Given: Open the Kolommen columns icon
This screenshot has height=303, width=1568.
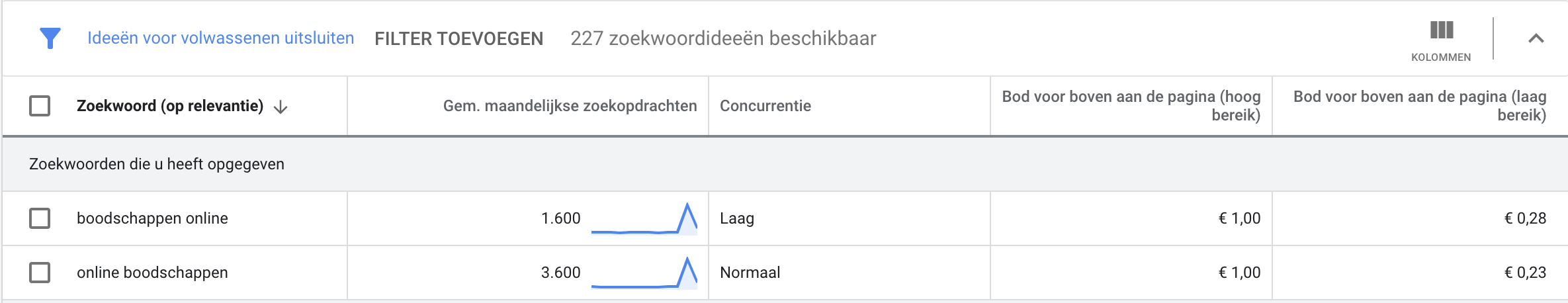Looking at the screenshot, I should pos(1441,30).
